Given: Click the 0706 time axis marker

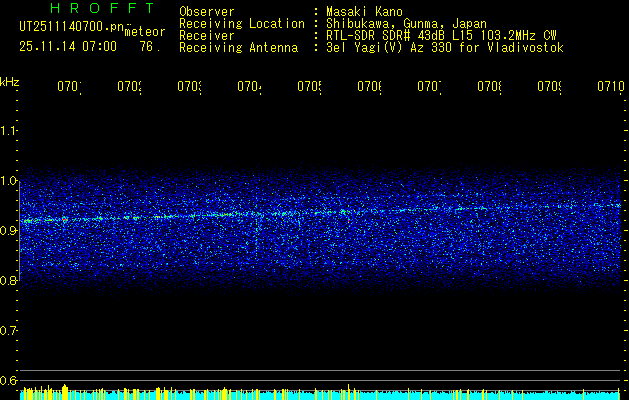Looking at the screenshot, I should pyautogui.click(x=370, y=86).
